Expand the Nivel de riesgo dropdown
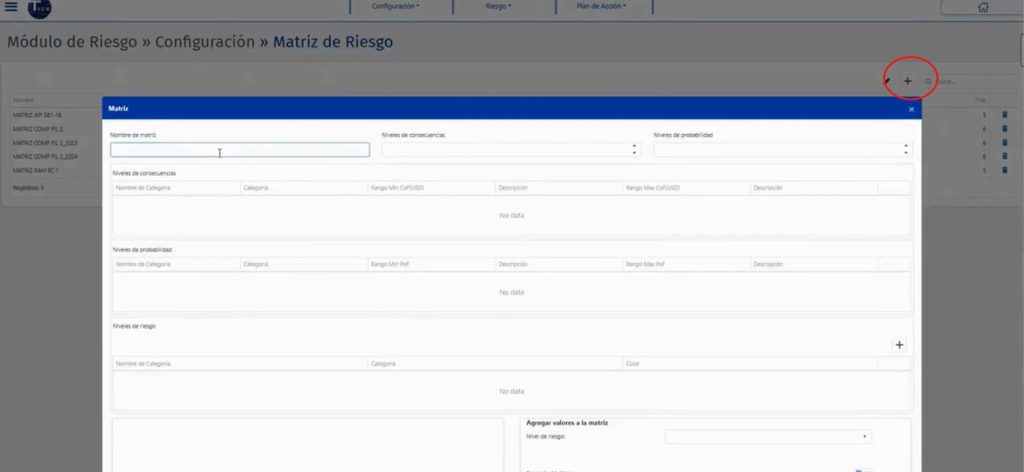 (767, 437)
